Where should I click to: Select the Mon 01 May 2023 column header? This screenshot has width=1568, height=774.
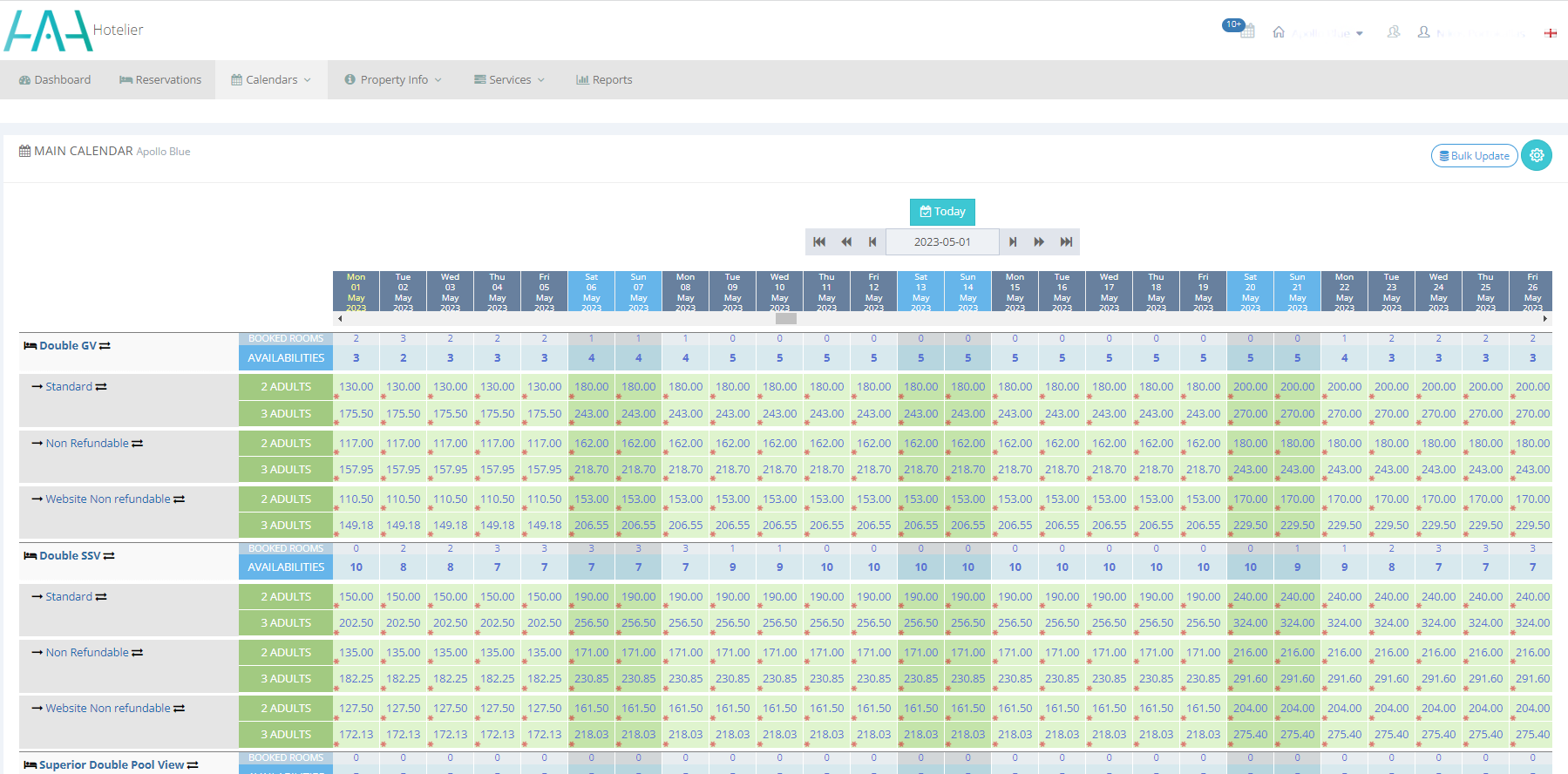356,291
